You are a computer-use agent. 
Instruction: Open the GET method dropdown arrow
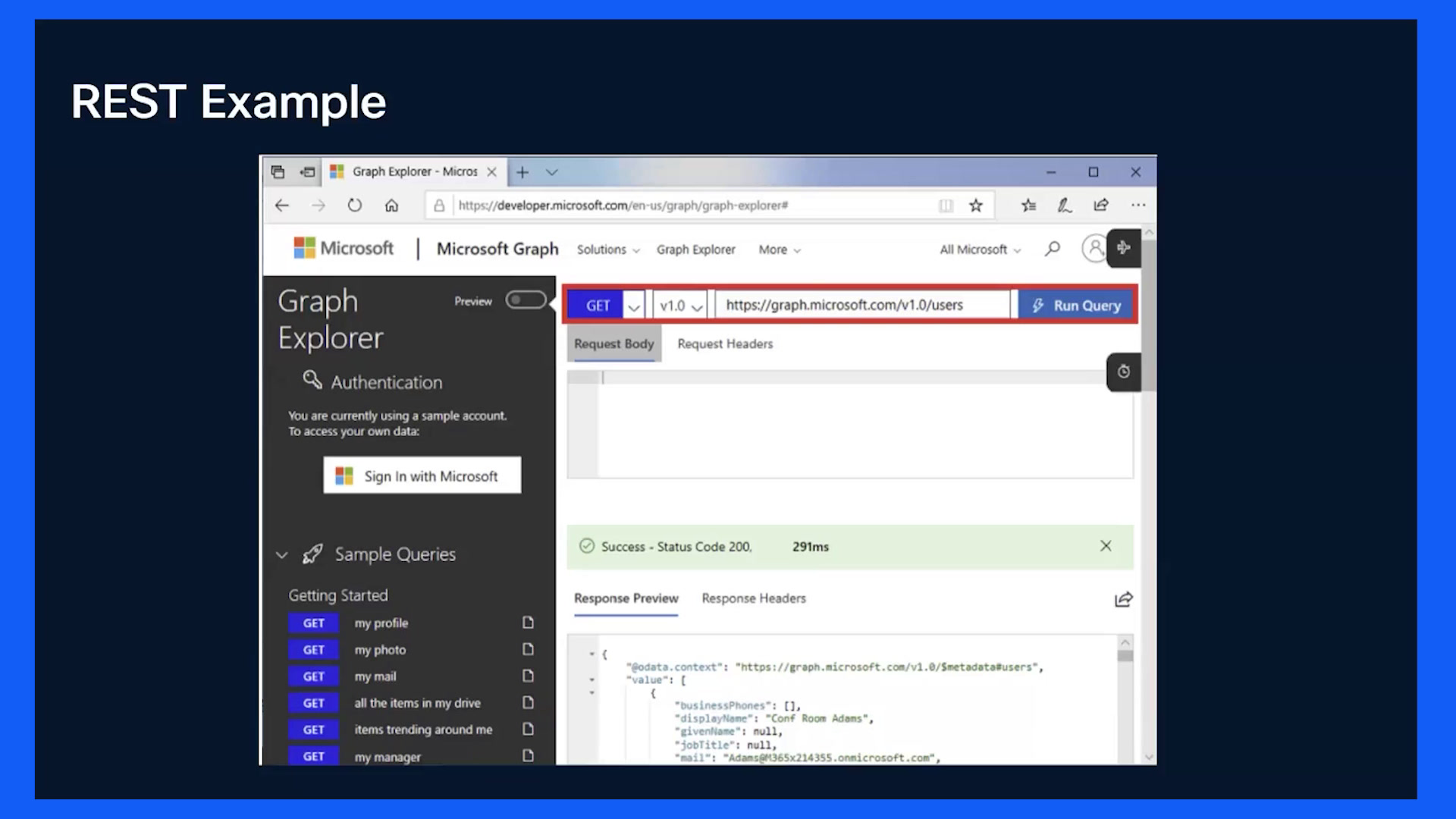point(634,306)
